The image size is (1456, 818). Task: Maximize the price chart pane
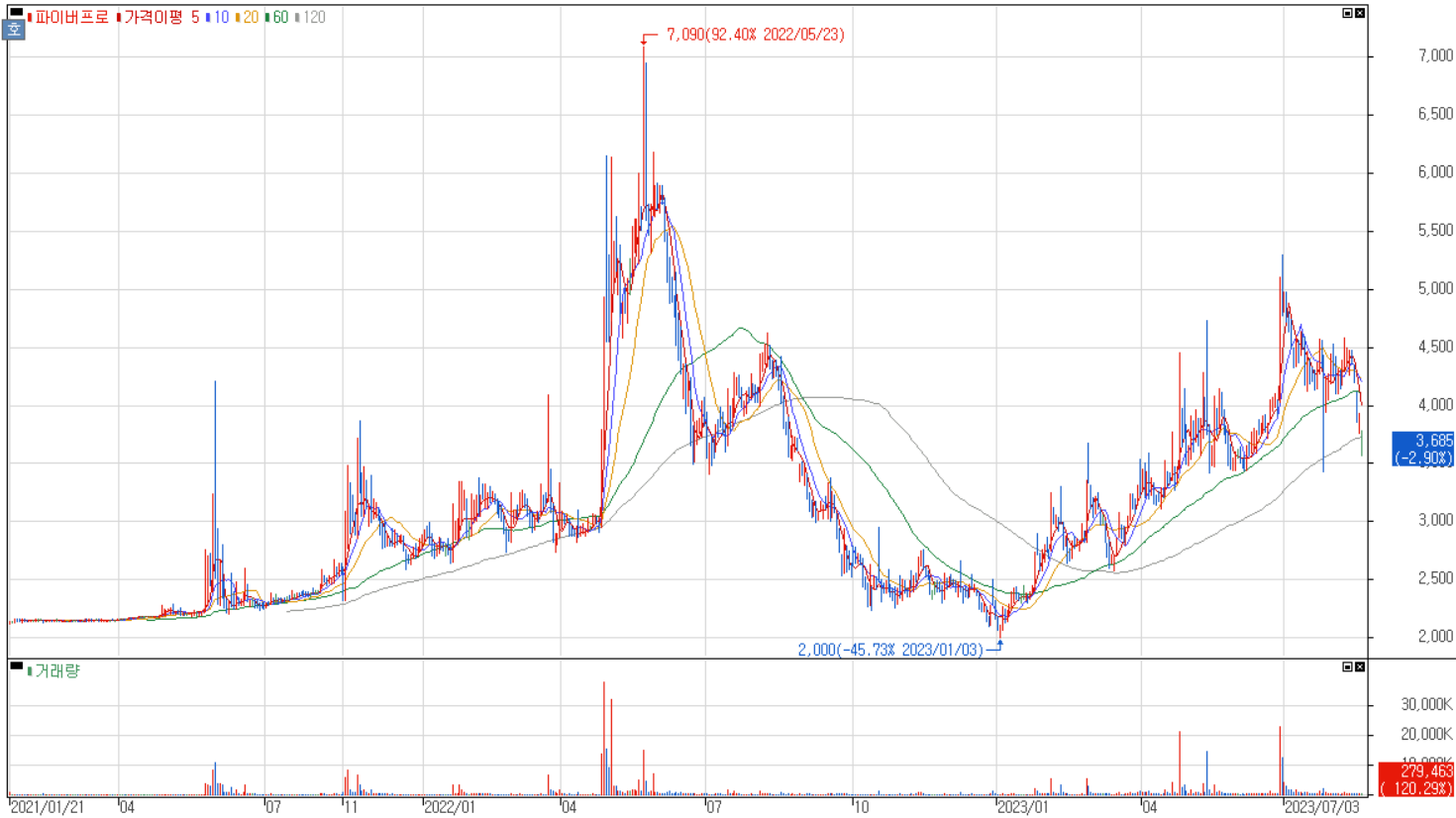(1347, 13)
